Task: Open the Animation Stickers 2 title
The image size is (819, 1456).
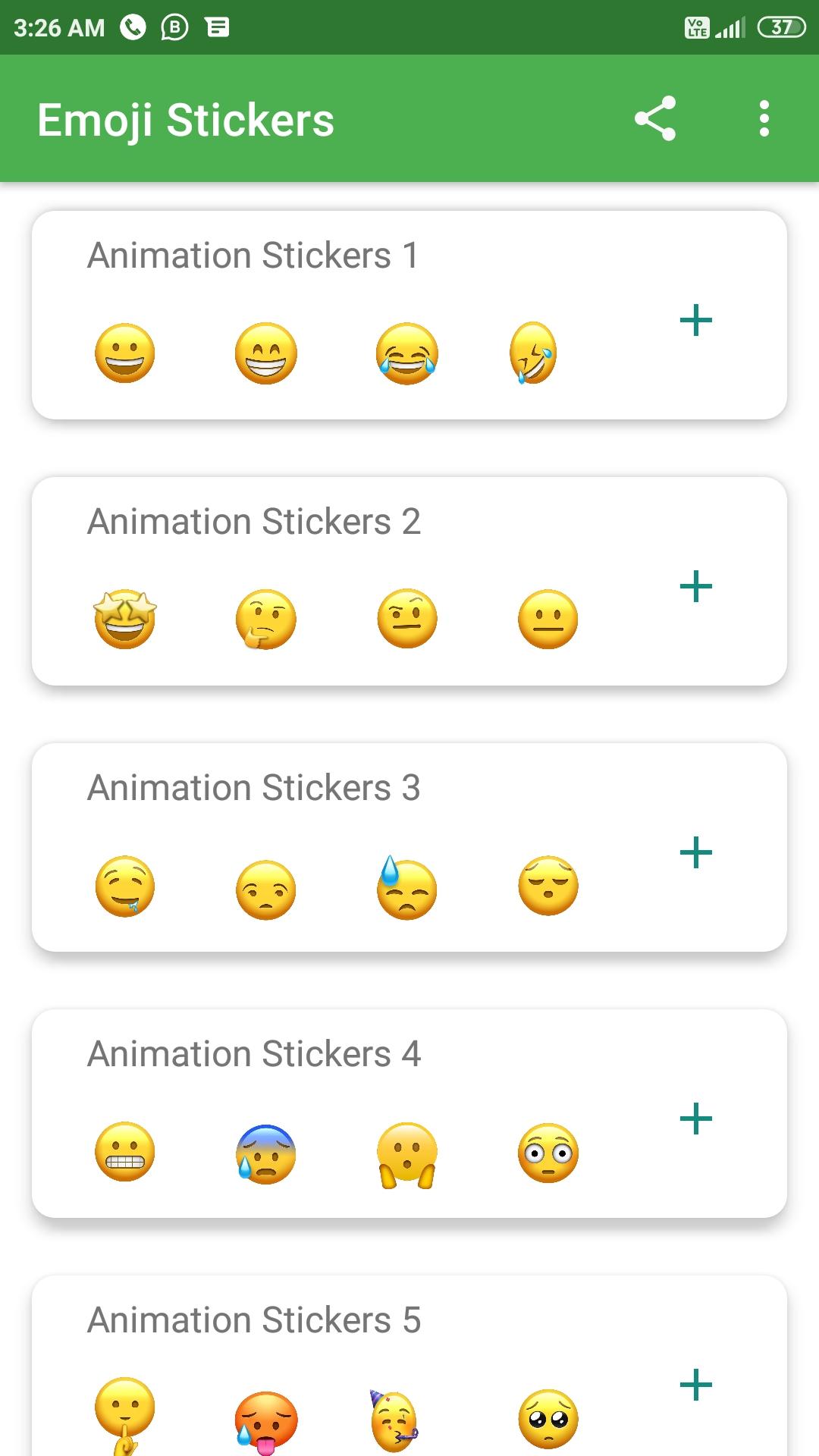Action: tap(254, 522)
